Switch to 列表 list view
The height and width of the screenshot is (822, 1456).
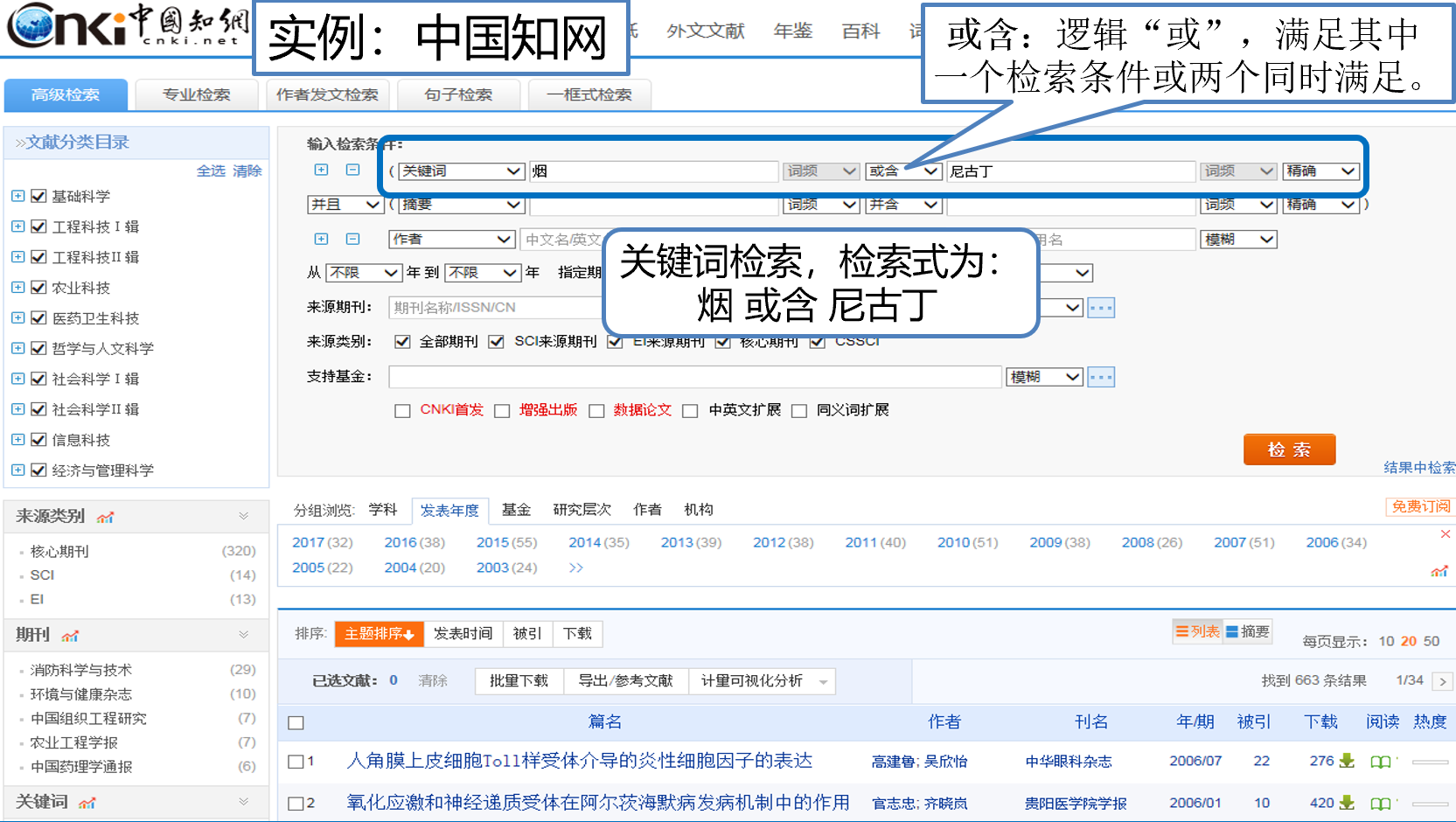(x=1197, y=631)
